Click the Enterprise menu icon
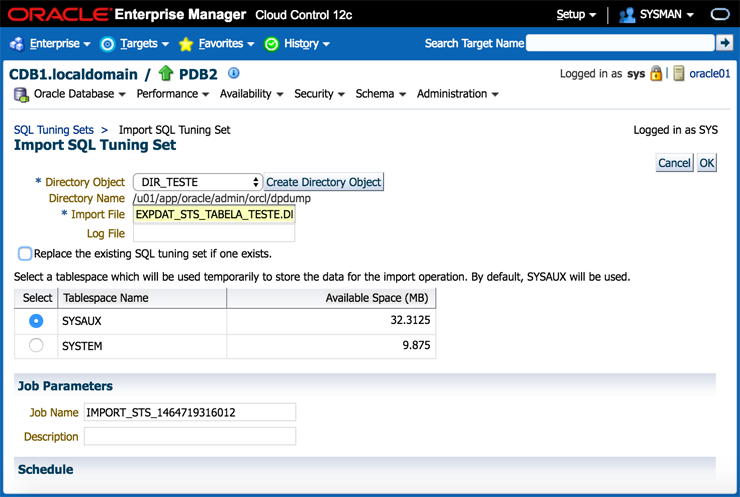The width and height of the screenshot is (740, 497). coord(17,44)
